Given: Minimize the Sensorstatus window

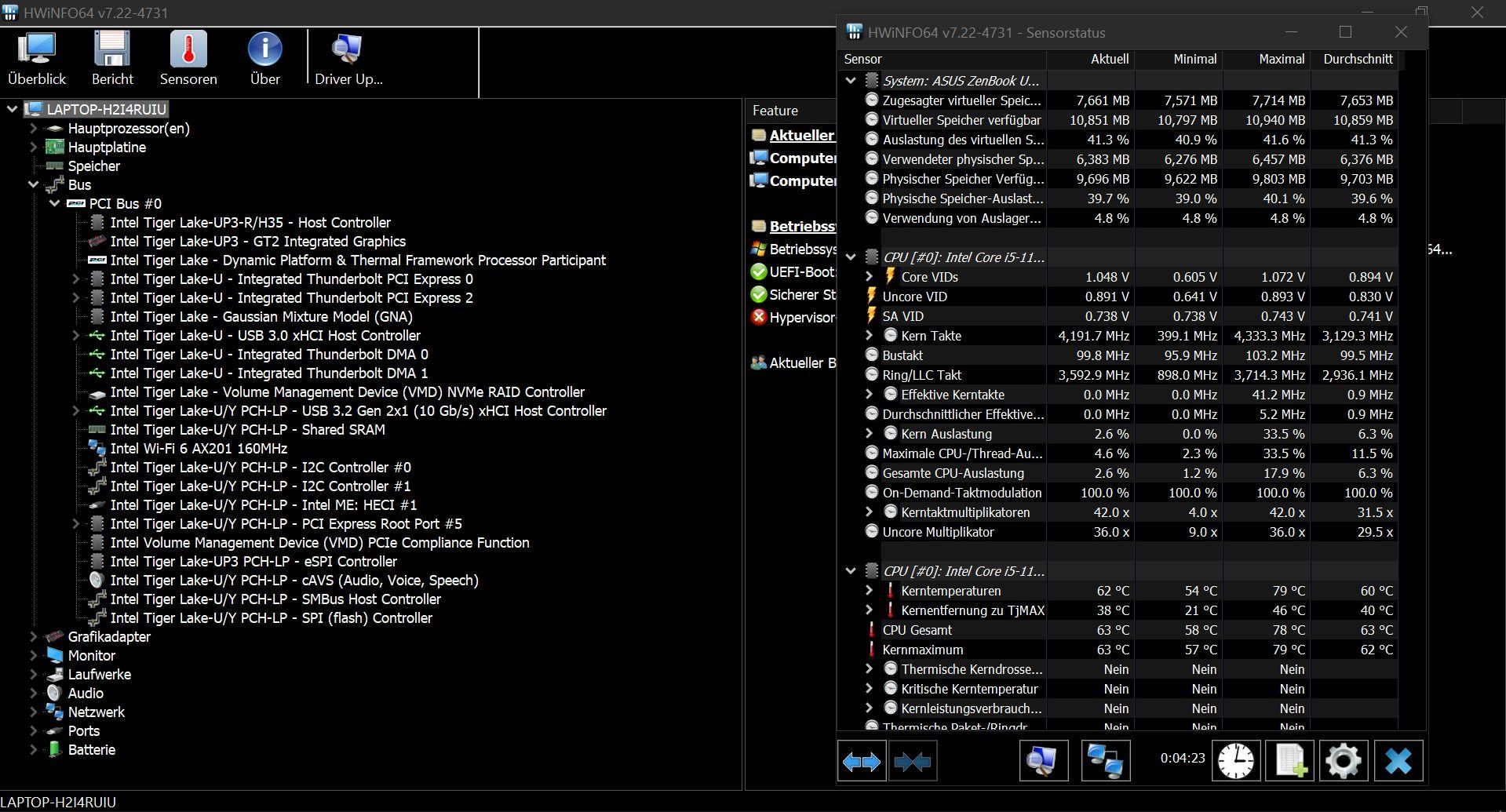Looking at the screenshot, I should pyautogui.click(x=1291, y=32).
